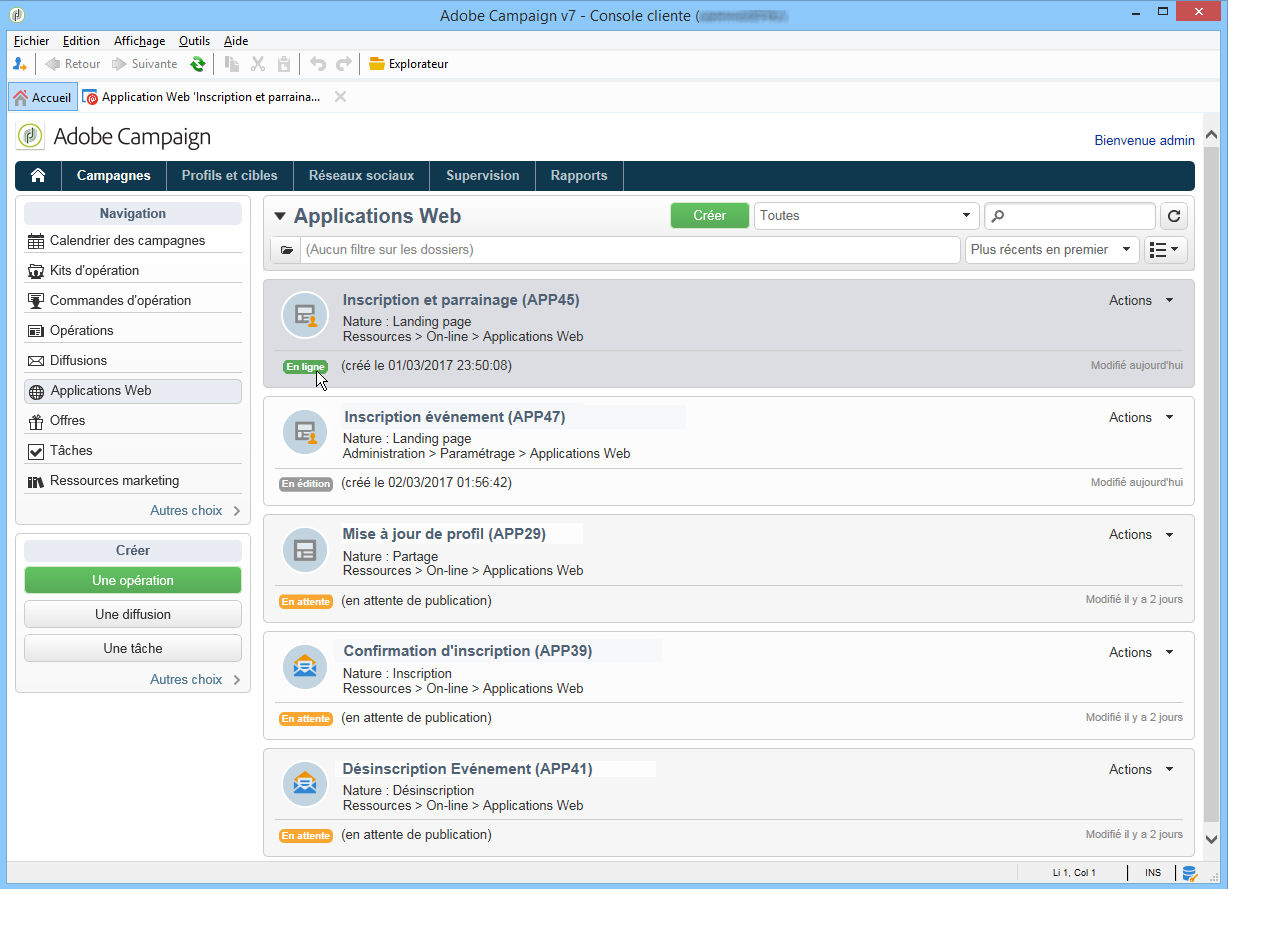
Task: Open the Toutes filter dropdown
Action: 866,215
